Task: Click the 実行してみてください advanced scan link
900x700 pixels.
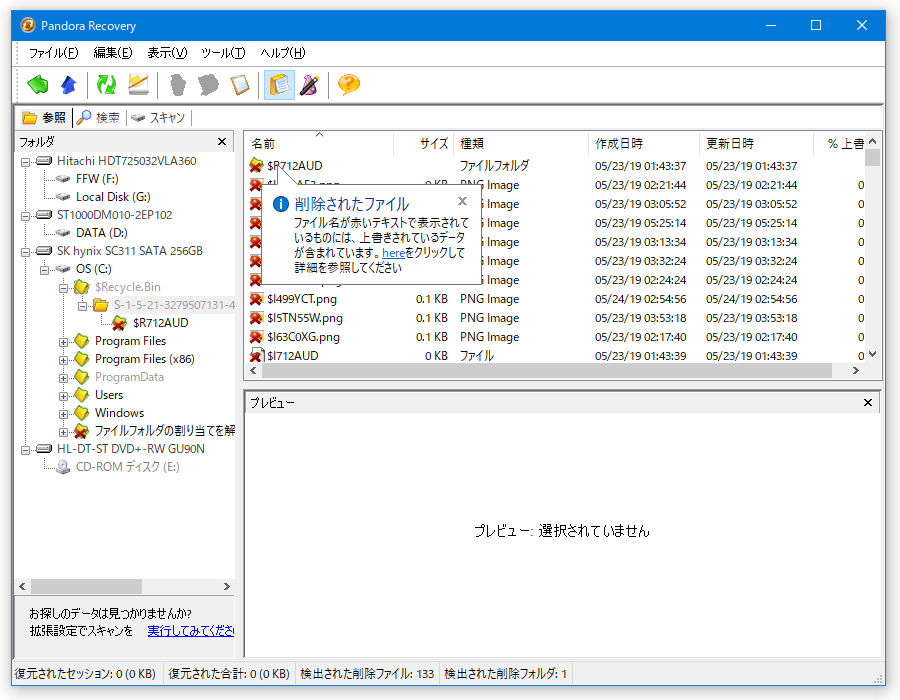Action: pyautogui.click(x=191, y=631)
